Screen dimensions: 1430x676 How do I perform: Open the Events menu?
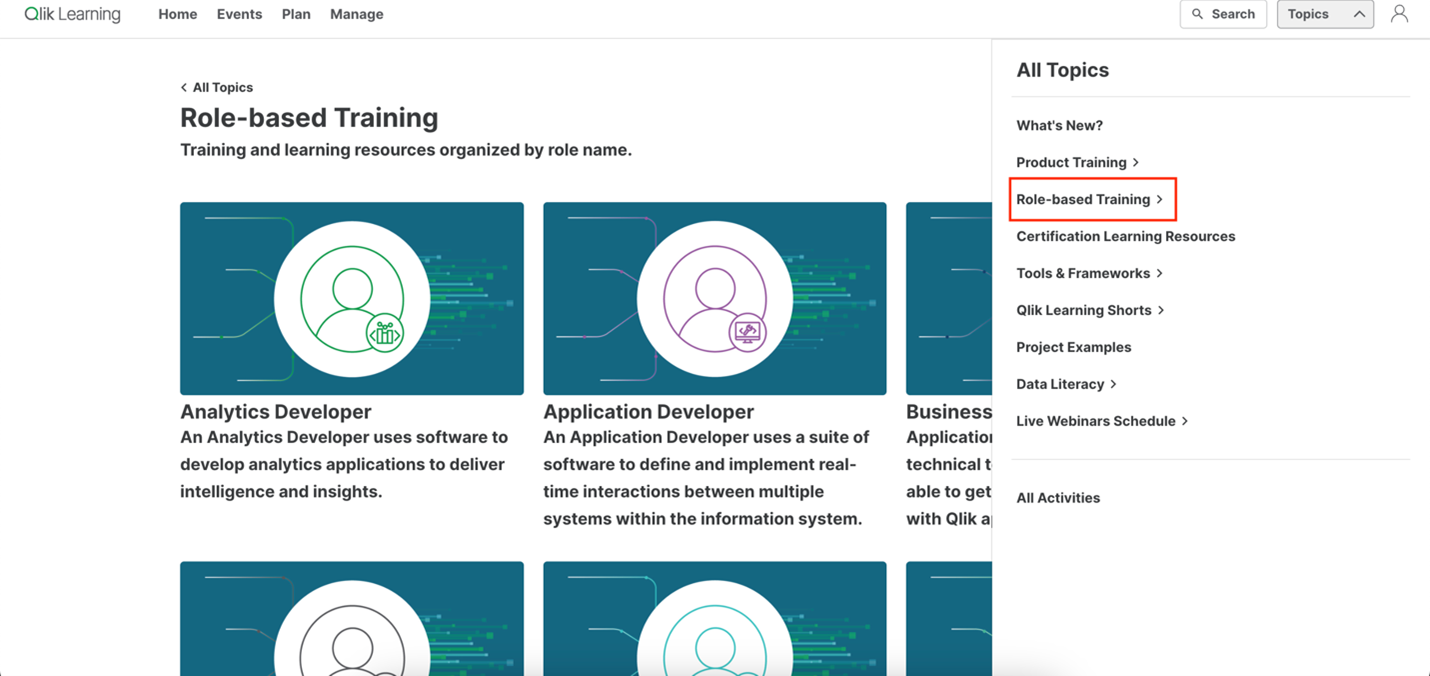click(x=239, y=14)
